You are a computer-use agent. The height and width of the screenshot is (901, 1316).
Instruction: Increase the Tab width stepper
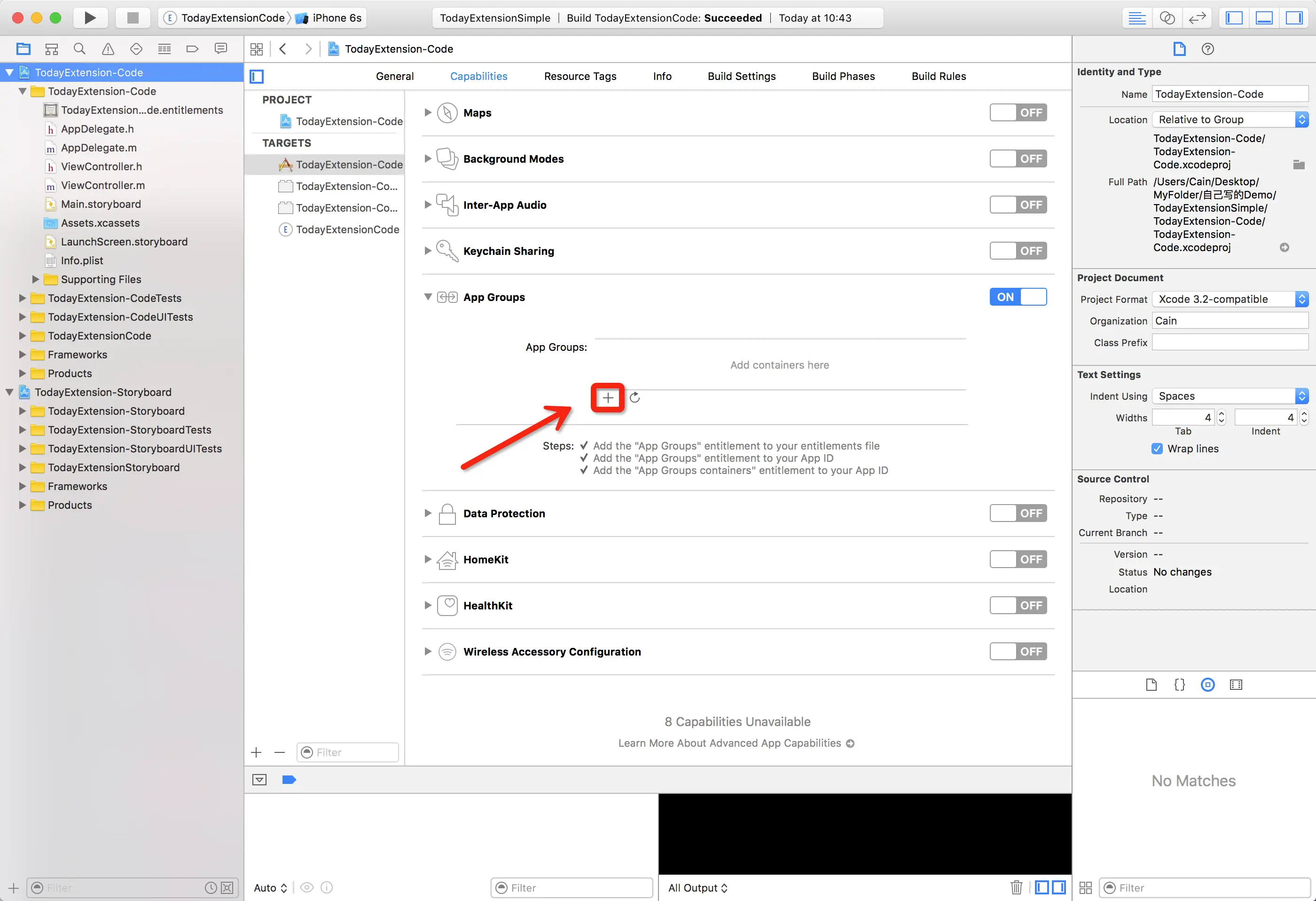[1222, 414]
